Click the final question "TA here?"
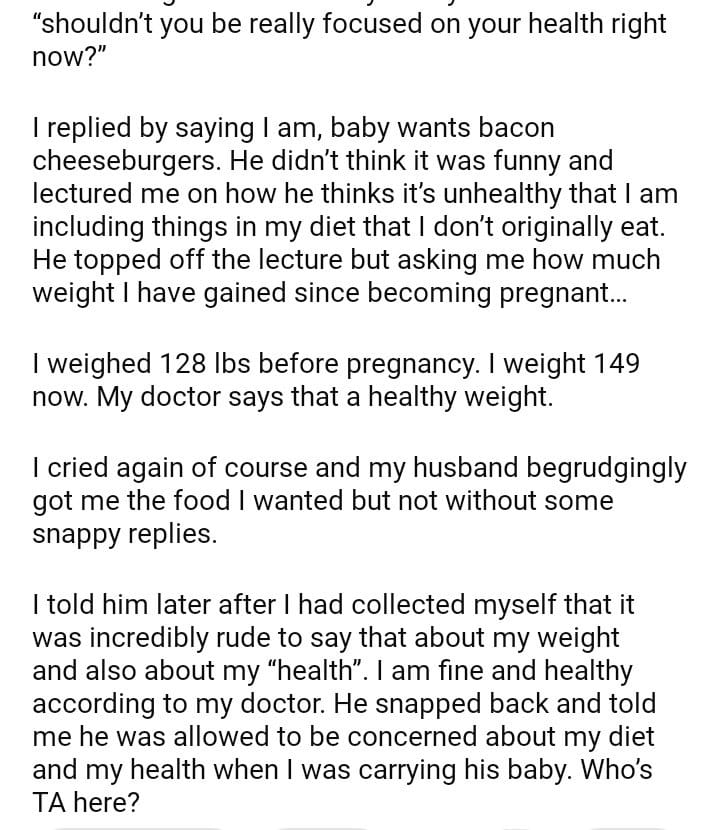Image resolution: width=719 pixels, height=830 pixels. (x=84, y=800)
